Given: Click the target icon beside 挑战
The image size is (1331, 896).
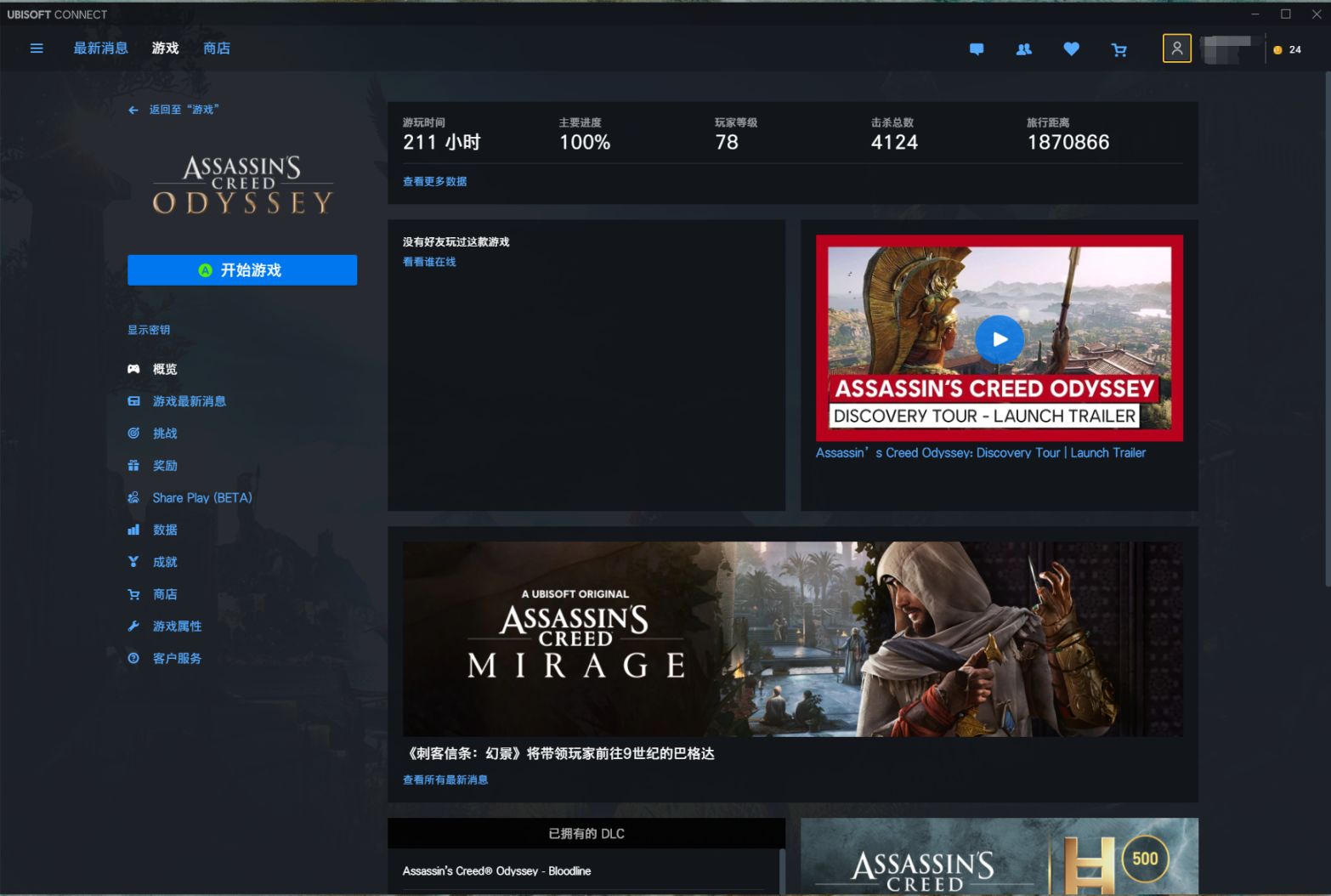Looking at the screenshot, I should click(x=133, y=434).
